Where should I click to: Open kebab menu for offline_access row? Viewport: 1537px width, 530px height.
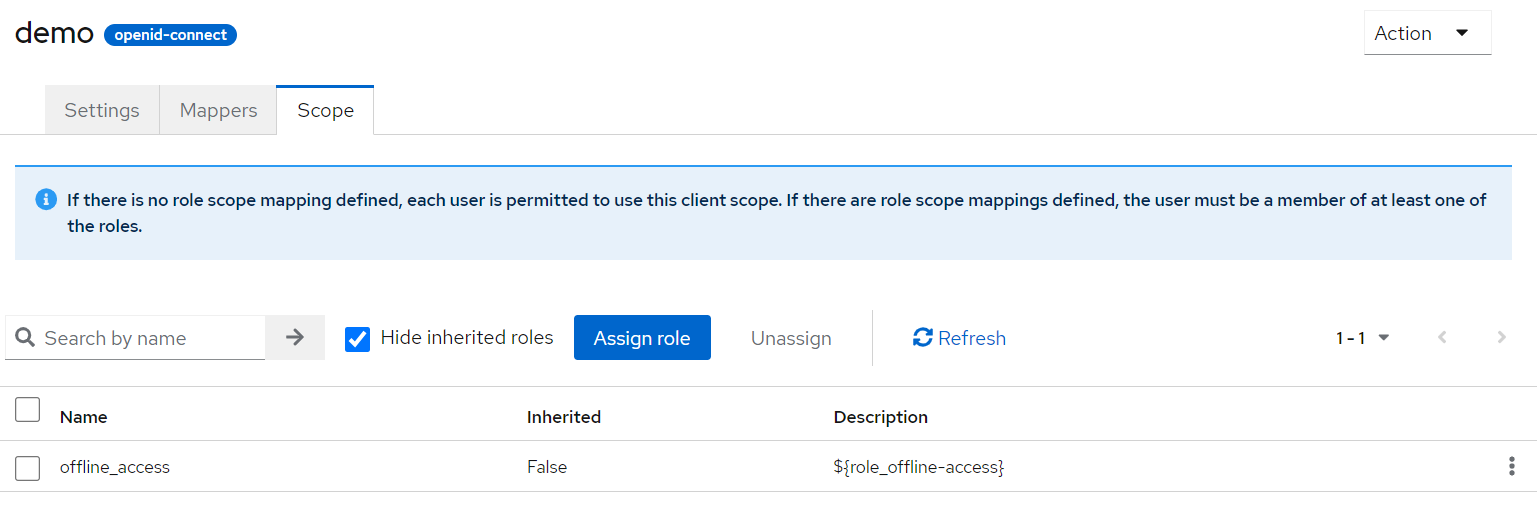click(1511, 467)
